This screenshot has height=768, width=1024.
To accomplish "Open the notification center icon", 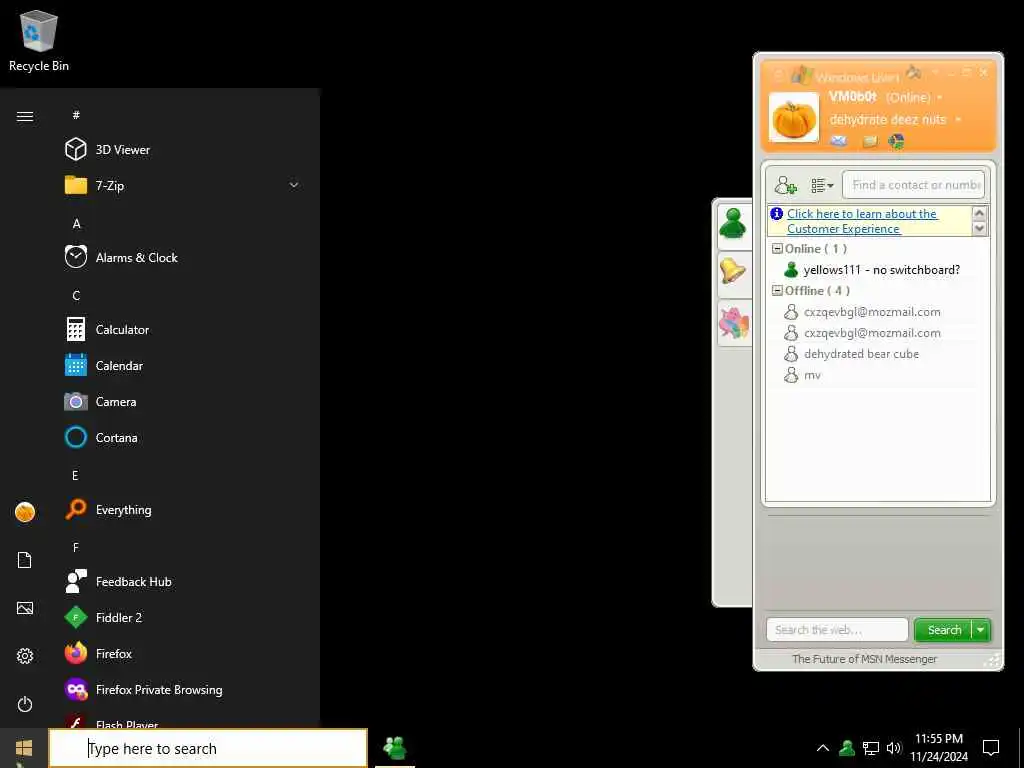I will coord(991,748).
